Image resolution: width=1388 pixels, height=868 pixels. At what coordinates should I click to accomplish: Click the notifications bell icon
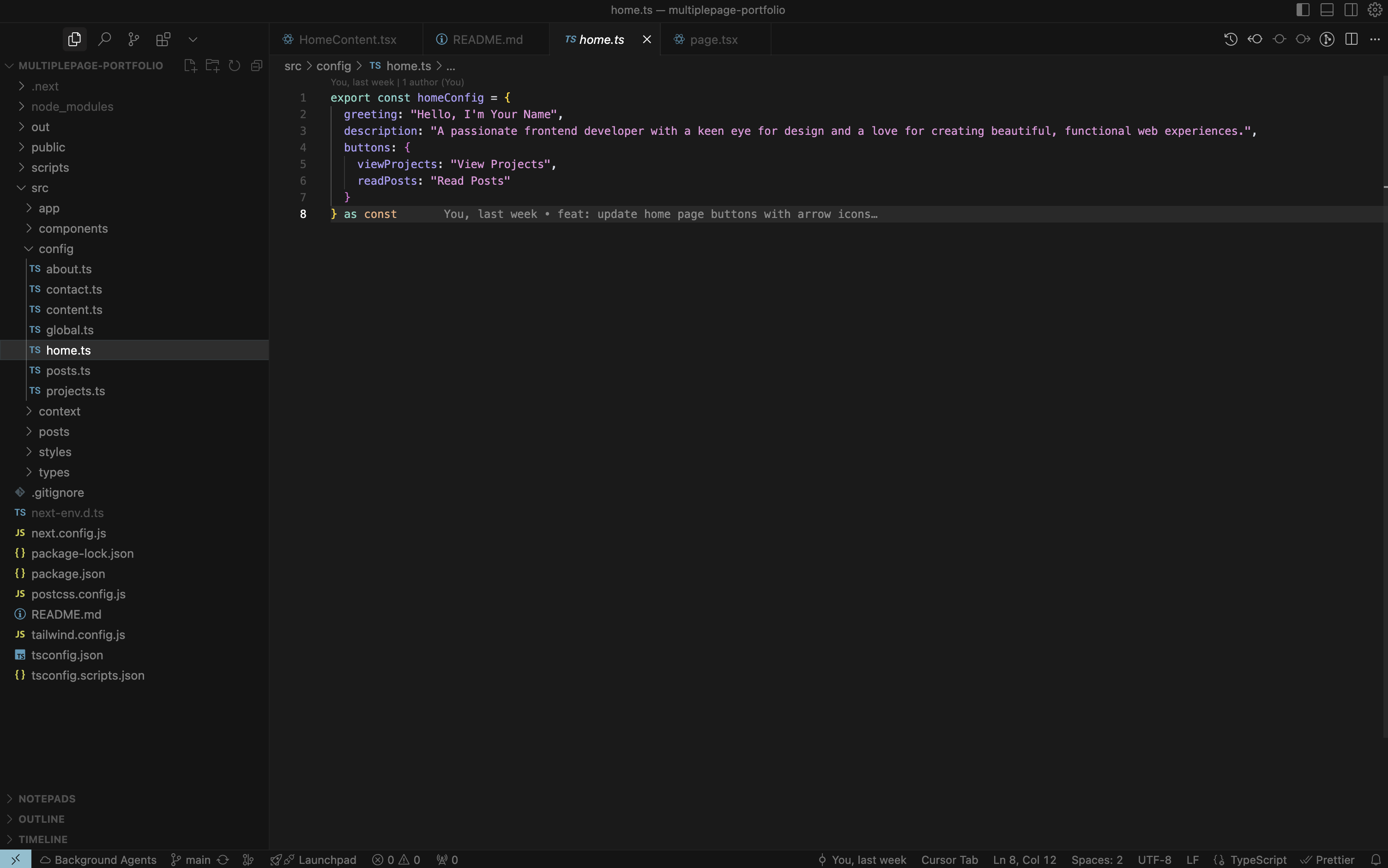(1376, 859)
